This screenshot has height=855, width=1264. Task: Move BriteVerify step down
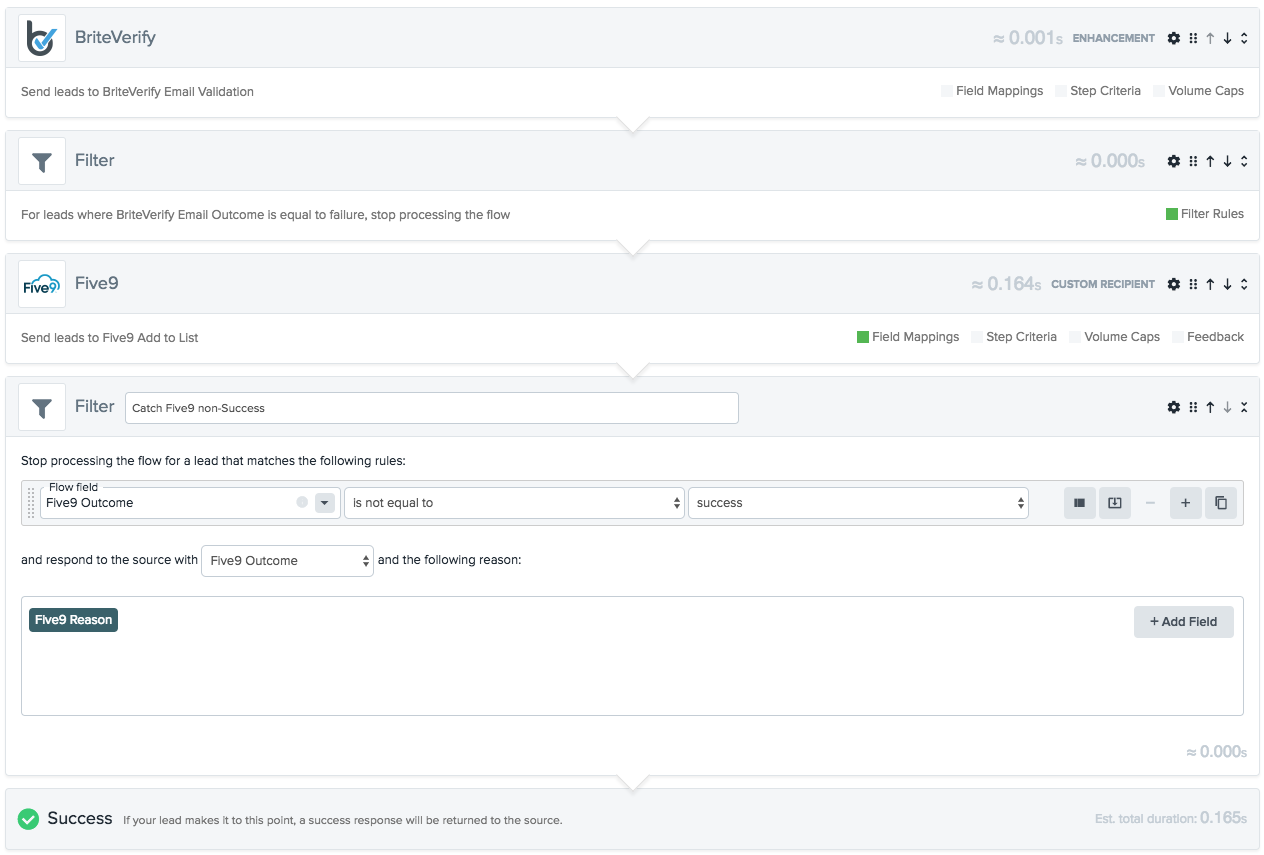(x=1227, y=38)
